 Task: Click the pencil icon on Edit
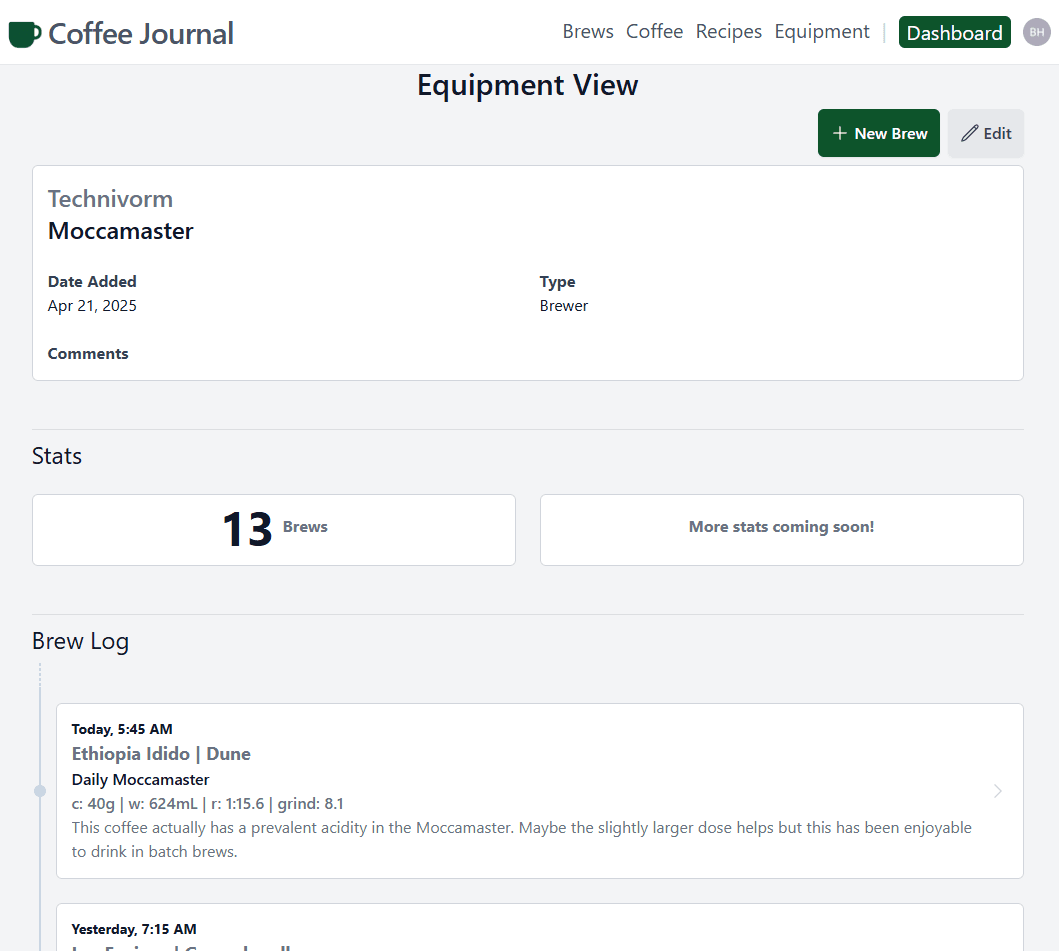tap(969, 133)
